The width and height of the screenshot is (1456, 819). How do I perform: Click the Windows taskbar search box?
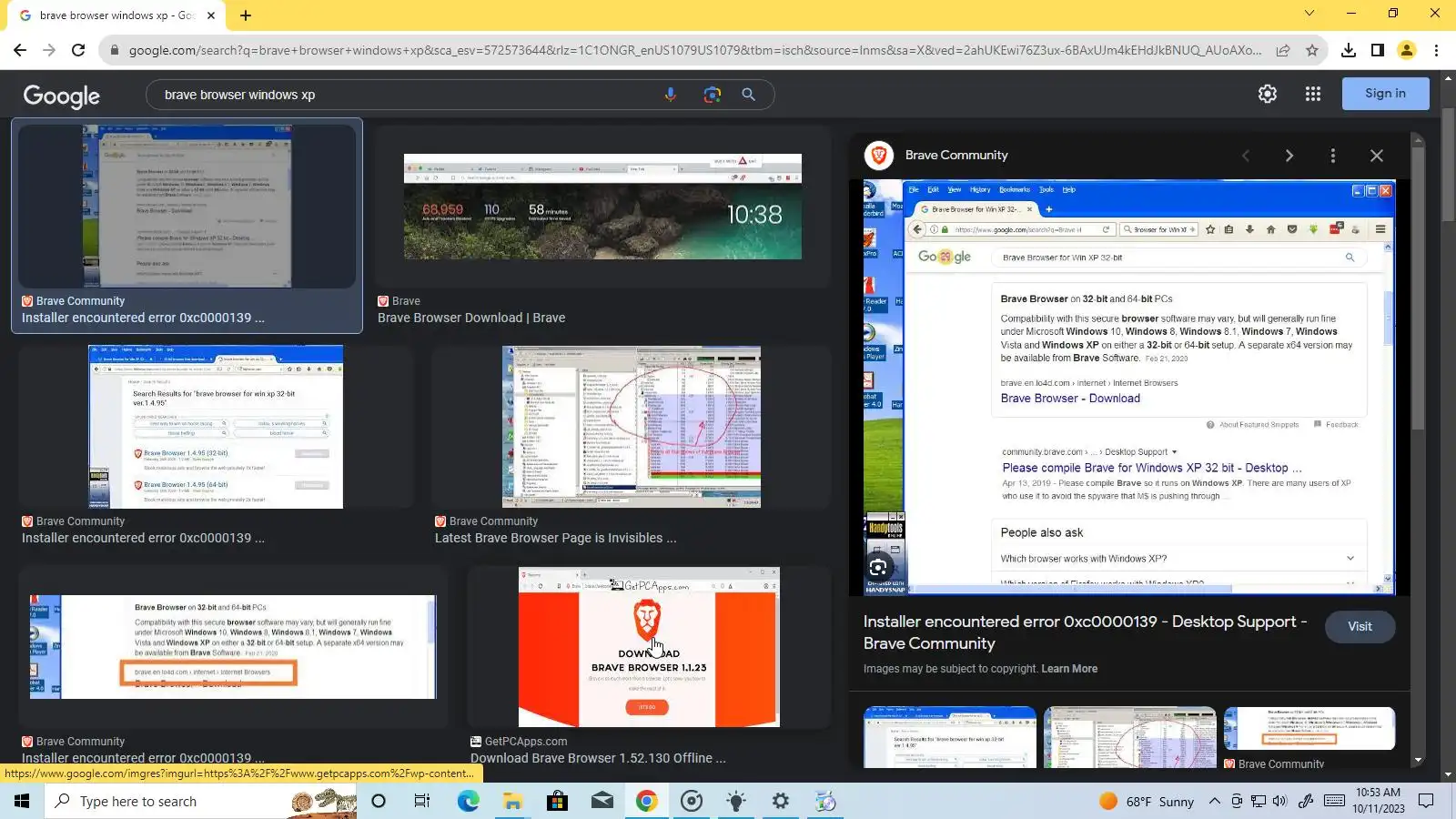click(x=200, y=801)
